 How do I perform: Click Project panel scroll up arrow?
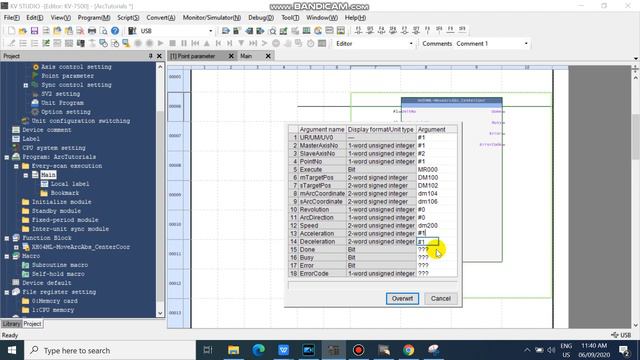[x=160, y=67]
